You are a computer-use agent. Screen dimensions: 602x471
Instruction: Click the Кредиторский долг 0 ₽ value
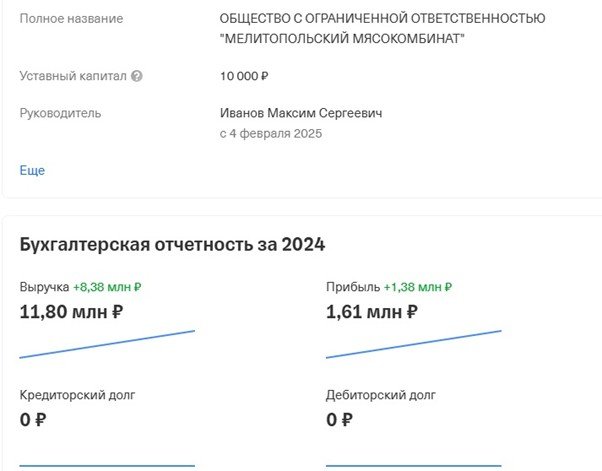(33, 419)
